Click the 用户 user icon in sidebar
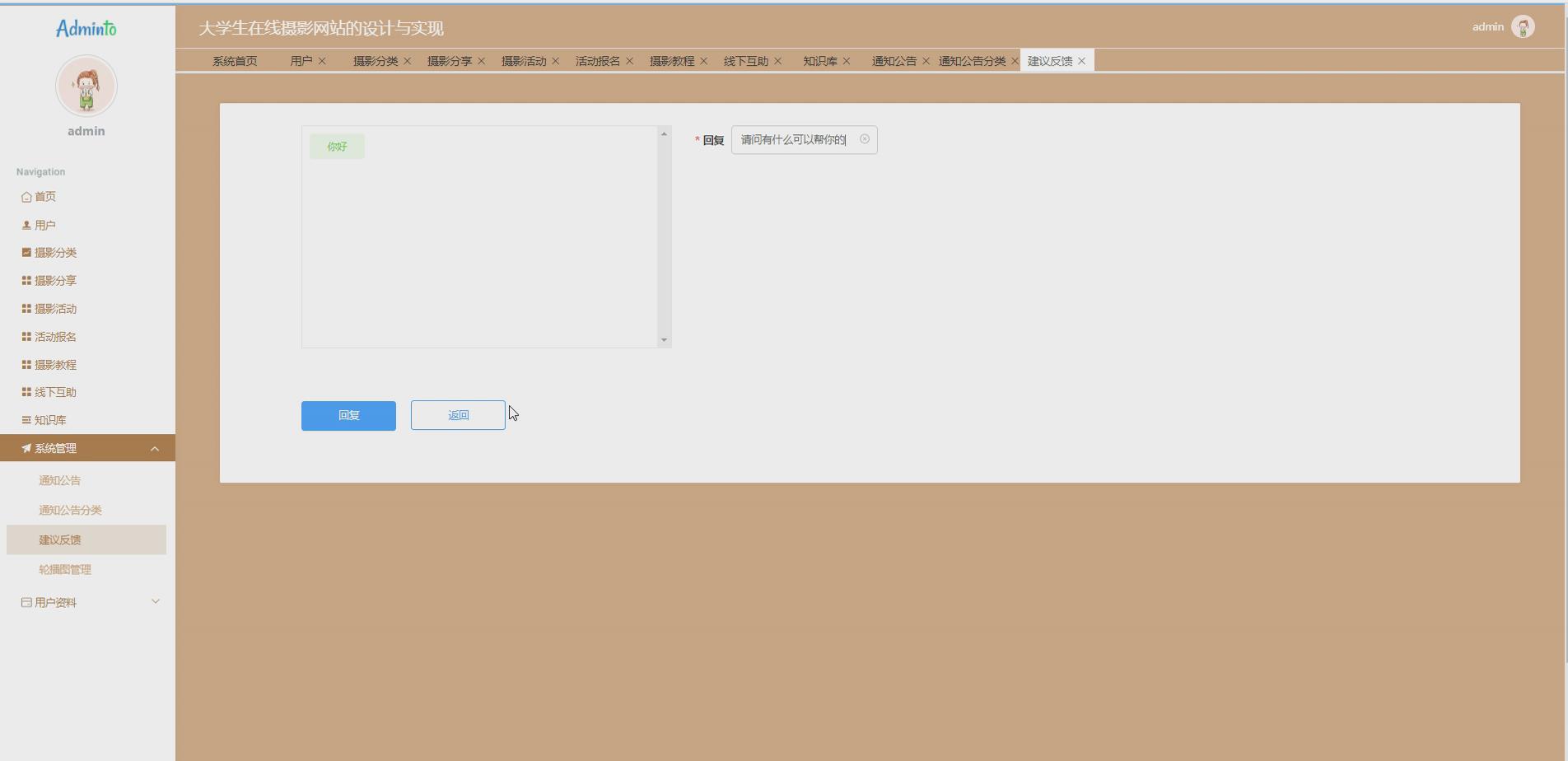This screenshot has height=761, width=1568. [24, 224]
